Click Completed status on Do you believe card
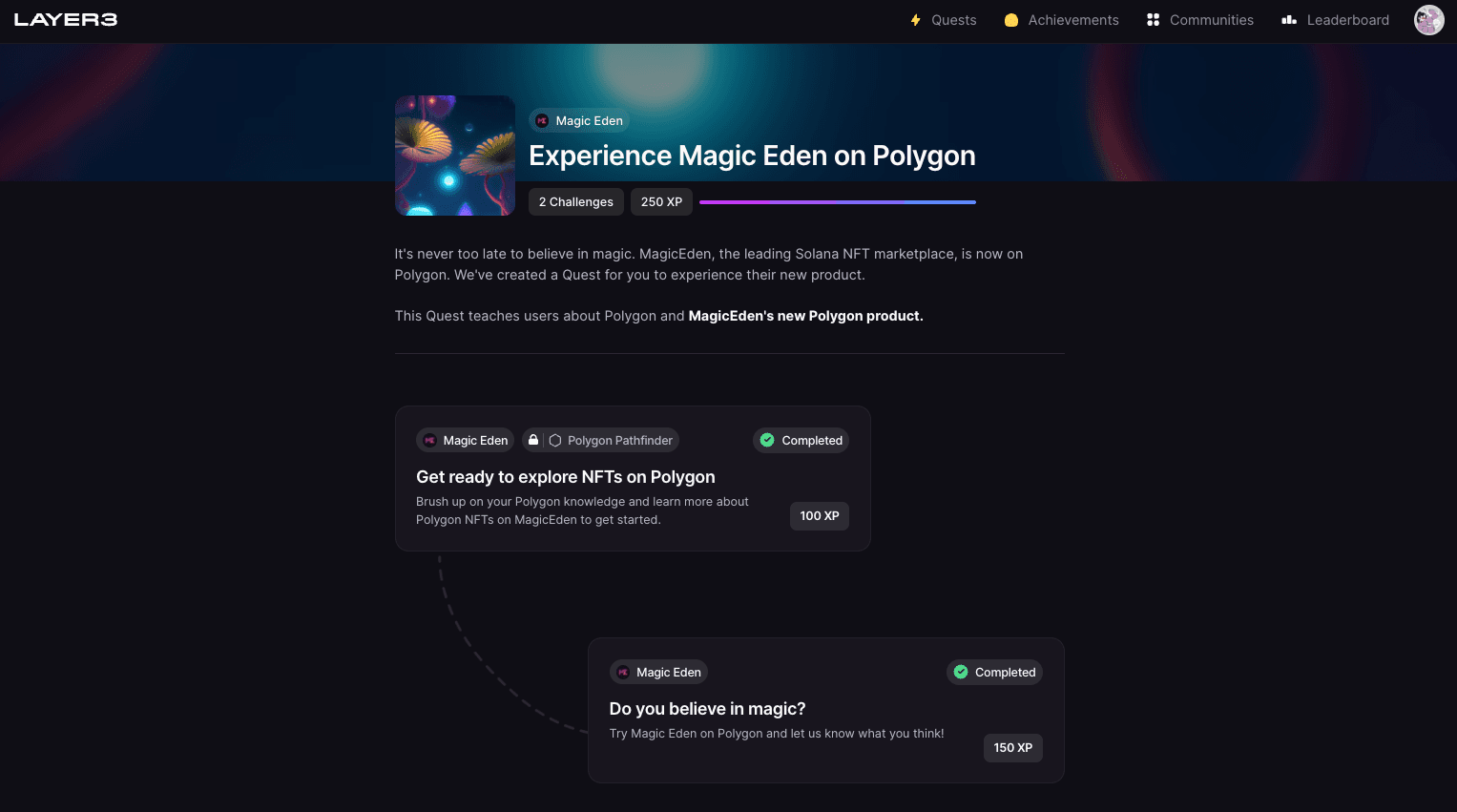This screenshot has height=812, width=1457. click(994, 672)
